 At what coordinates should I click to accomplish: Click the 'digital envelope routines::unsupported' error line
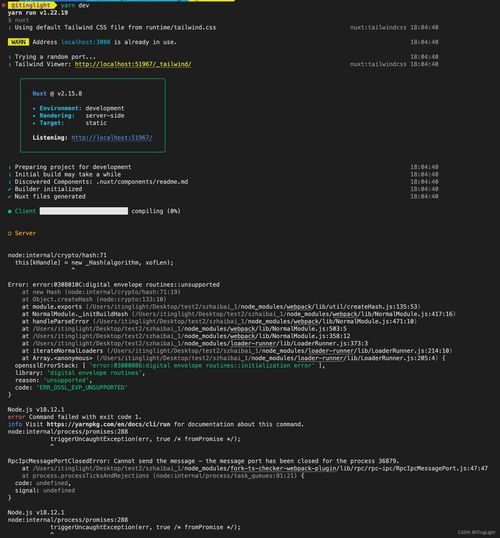click(114, 285)
